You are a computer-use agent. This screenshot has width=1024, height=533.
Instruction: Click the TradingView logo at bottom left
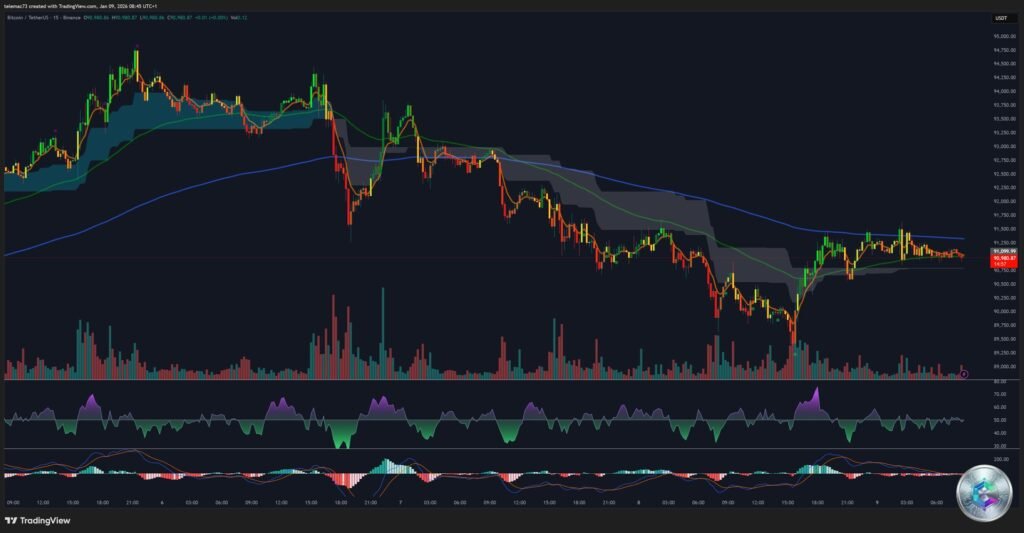36,521
